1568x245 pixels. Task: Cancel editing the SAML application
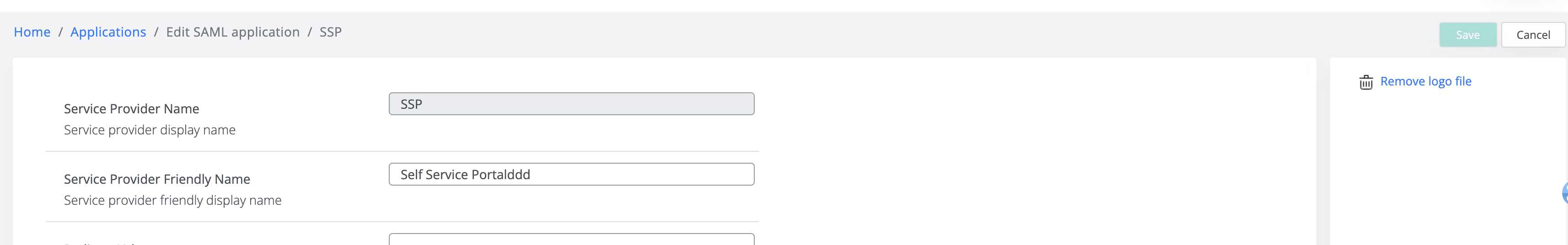pyautogui.click(x=1532, y=35)
